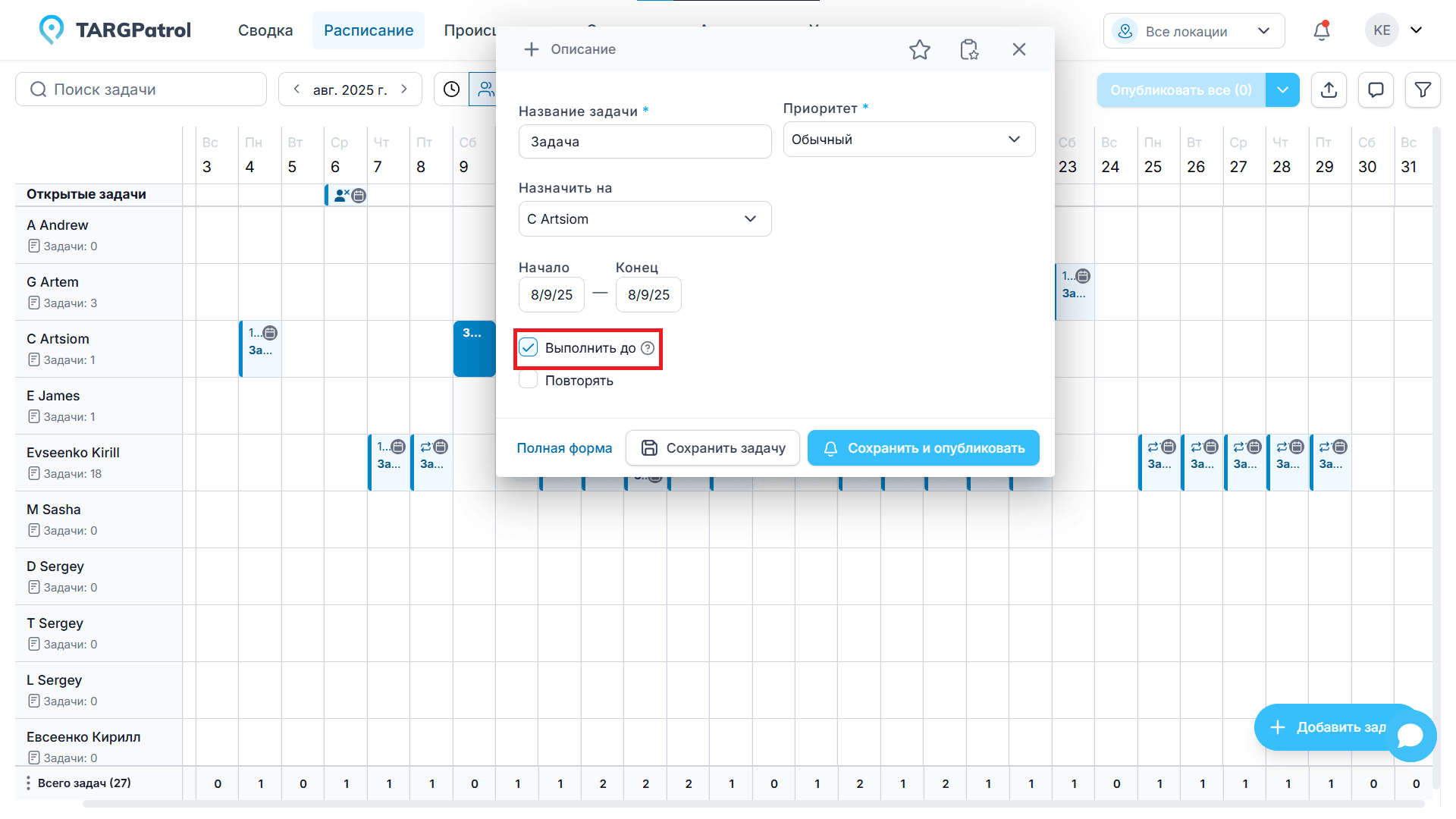The height and width of the screenshot is (819, 1456).
Task: Open the comments speech bubble icon
Action: pos(1376,90)
